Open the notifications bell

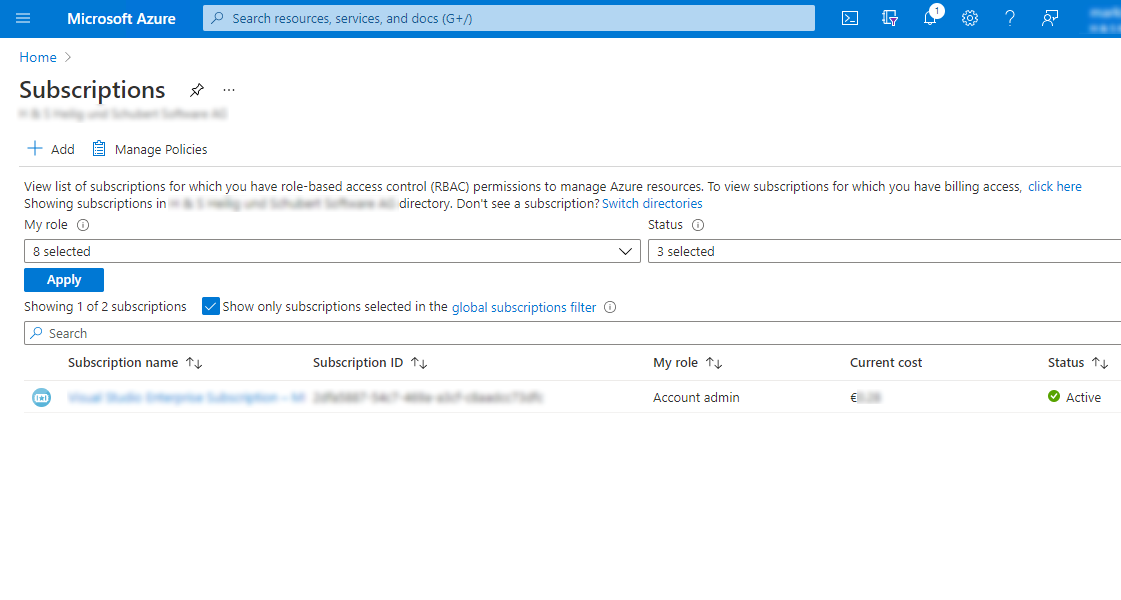(930, 18)
